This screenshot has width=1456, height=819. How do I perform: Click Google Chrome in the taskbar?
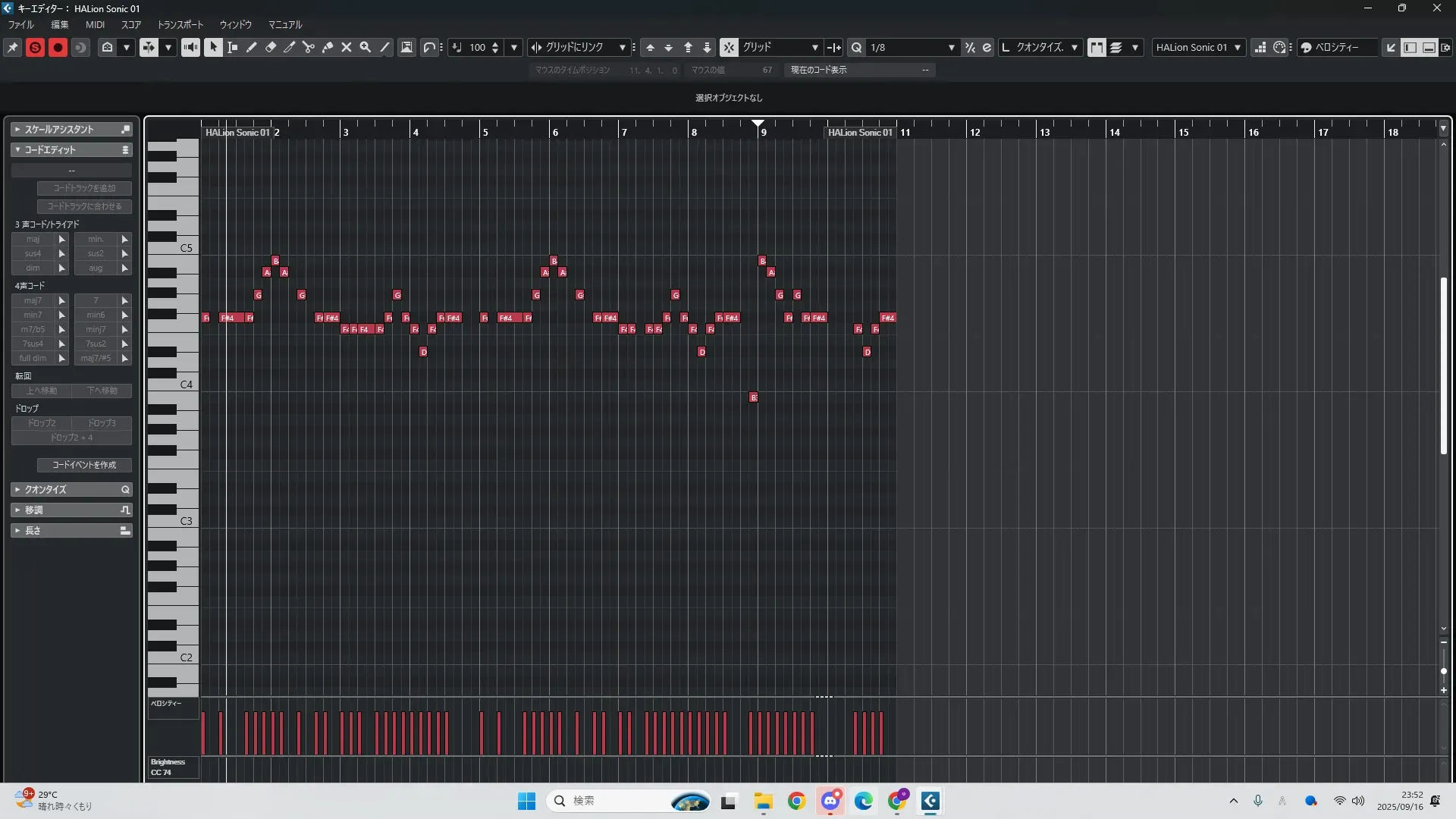click(796, 801)
